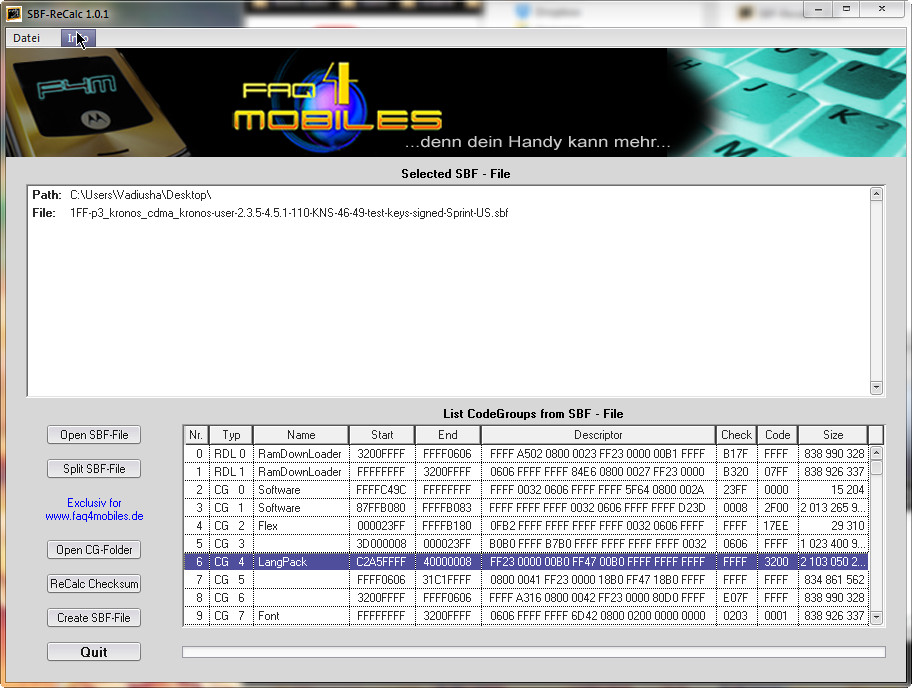Click the progress bar at the bottom
This screenshot has width=912, height=688.
pyautogui.click(x=533, y=652)
